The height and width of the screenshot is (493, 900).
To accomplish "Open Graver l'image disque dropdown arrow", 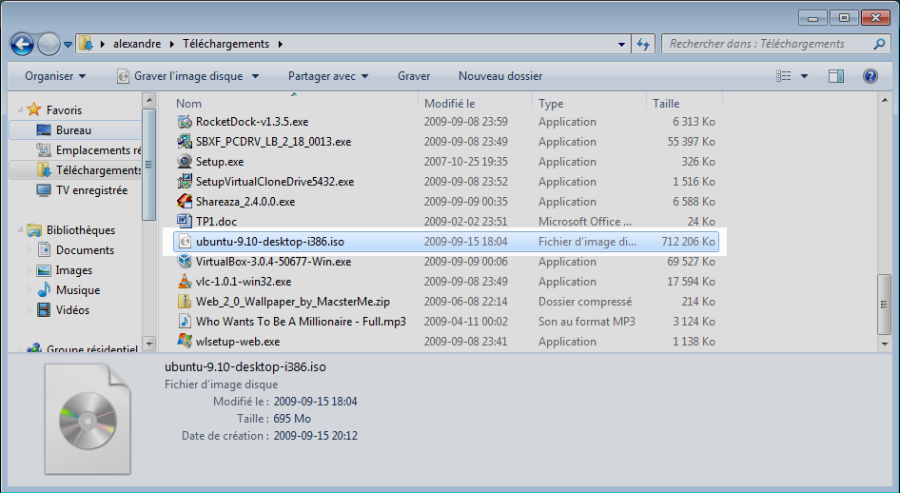I will [x=255, y=76].
